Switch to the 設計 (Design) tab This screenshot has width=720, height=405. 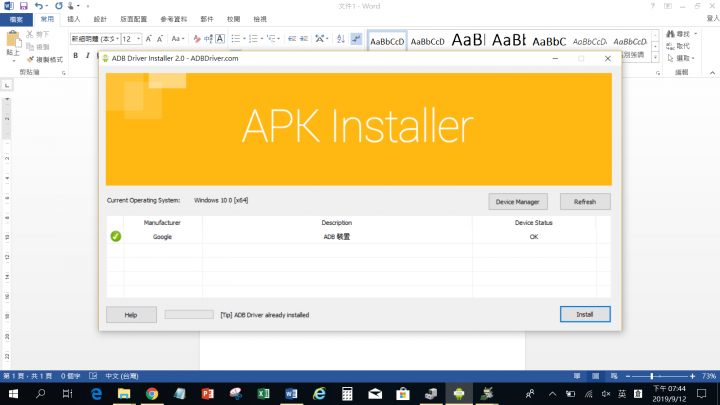[x=100, y=19]
